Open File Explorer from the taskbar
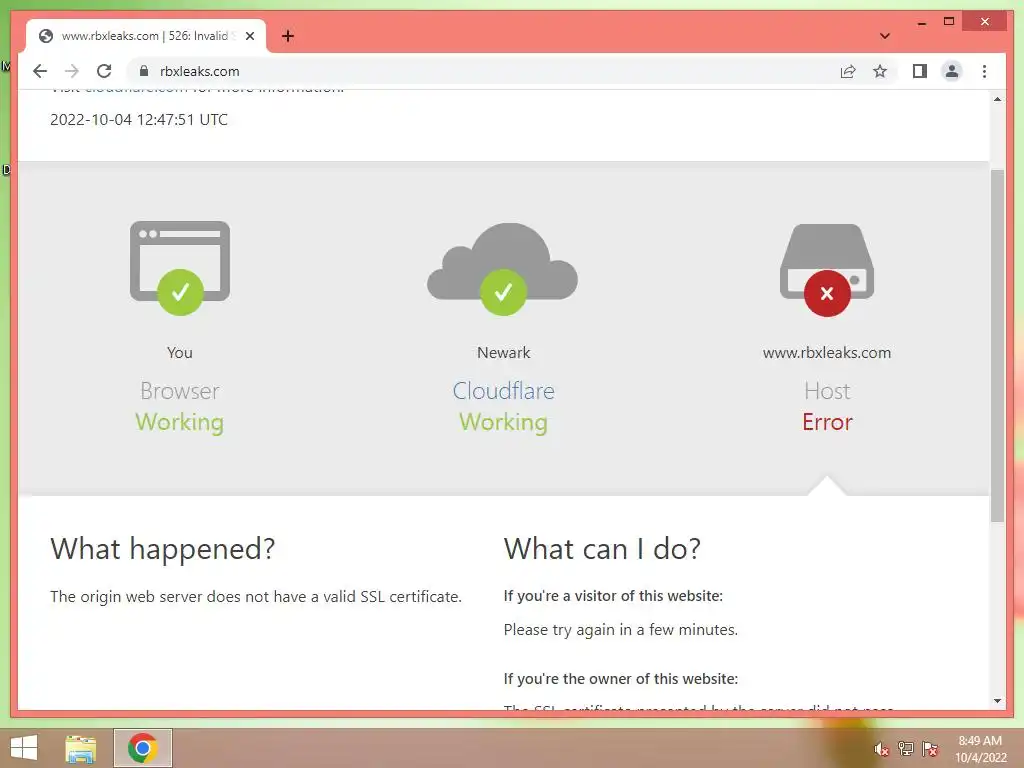Image resolution: width=1024 pixels, height=768 pixels. 81,748
